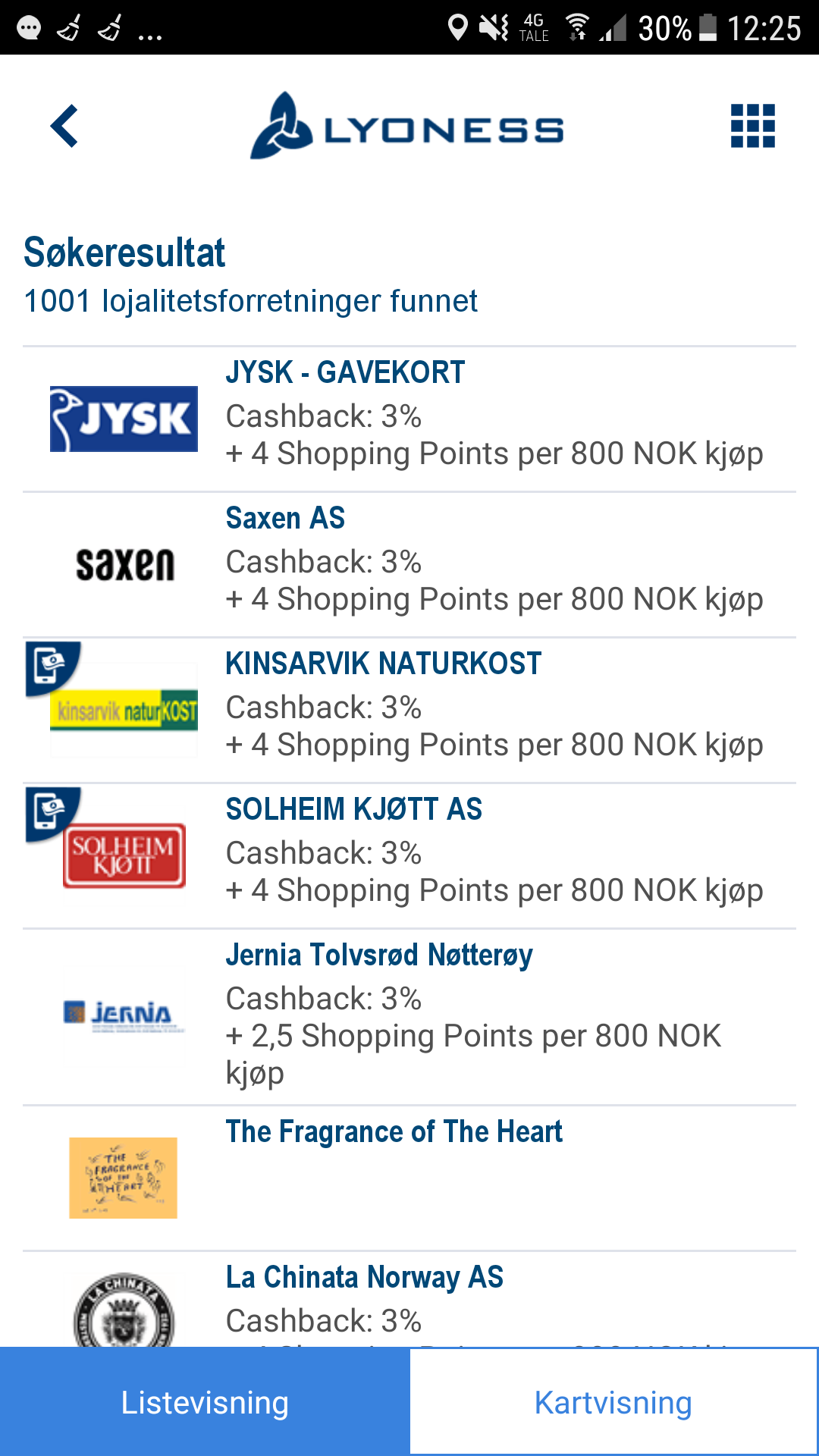The height and width of the screenshot is (1456, 819).
Task: Switch to Listevisning tab
Action: coord(205,1402)
